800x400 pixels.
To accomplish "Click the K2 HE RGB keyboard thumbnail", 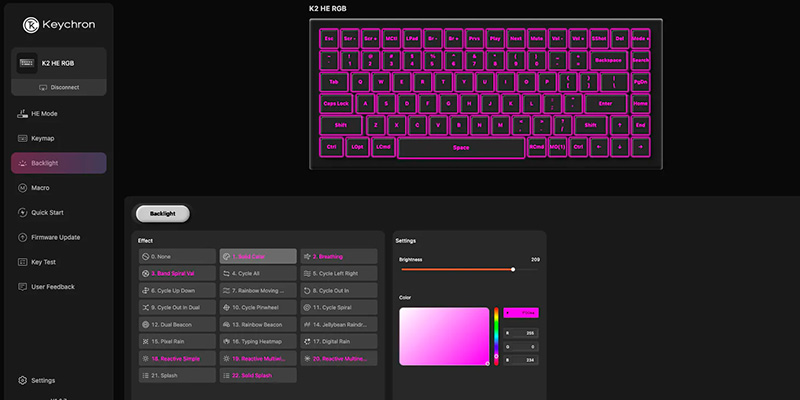I will [x=27, y=63].
